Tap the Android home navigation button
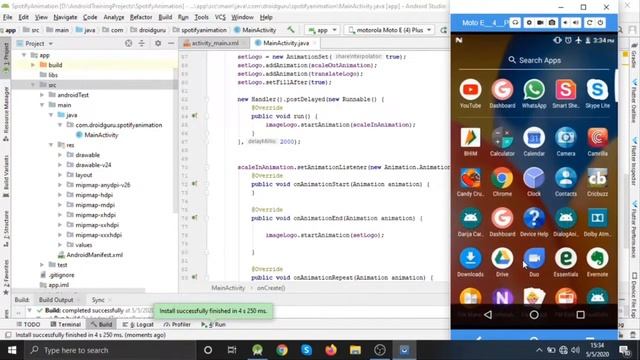The height and width of the screenshot is (360, 640). [x=534, y=315]
